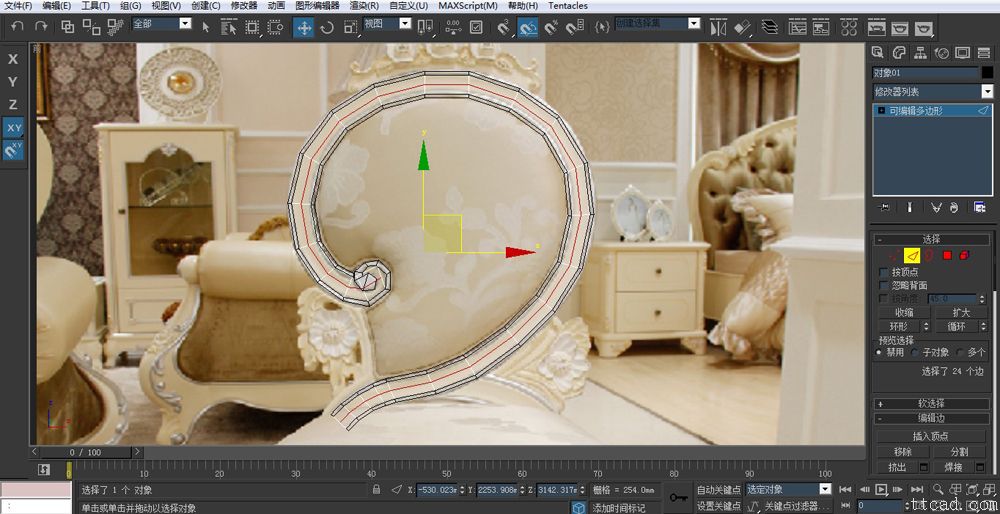Open Select by Name list tool

[228, 27]
